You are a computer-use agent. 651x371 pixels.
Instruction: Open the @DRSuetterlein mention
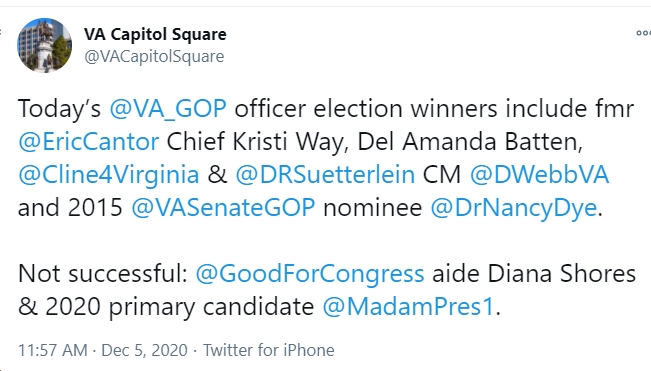tap(325, 174)
